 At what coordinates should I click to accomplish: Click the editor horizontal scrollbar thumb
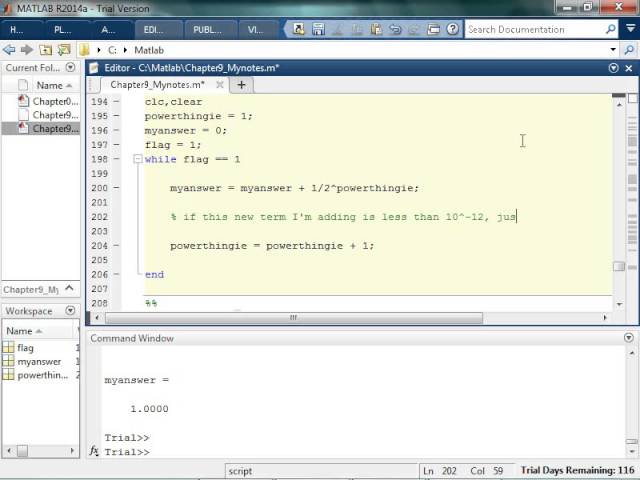pyautogui.click(x=294, y=317)
